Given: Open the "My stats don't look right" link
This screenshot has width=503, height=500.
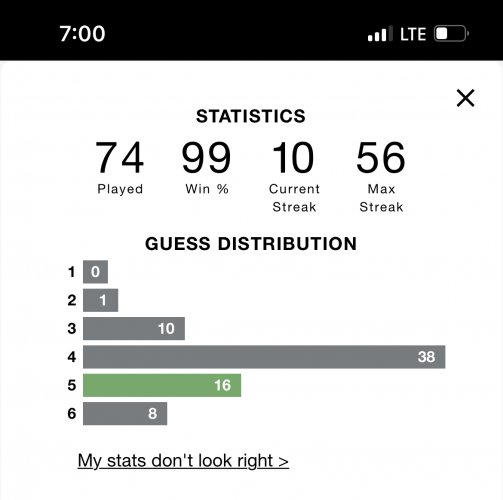Looking at the screenshot, I should [183, 461].
